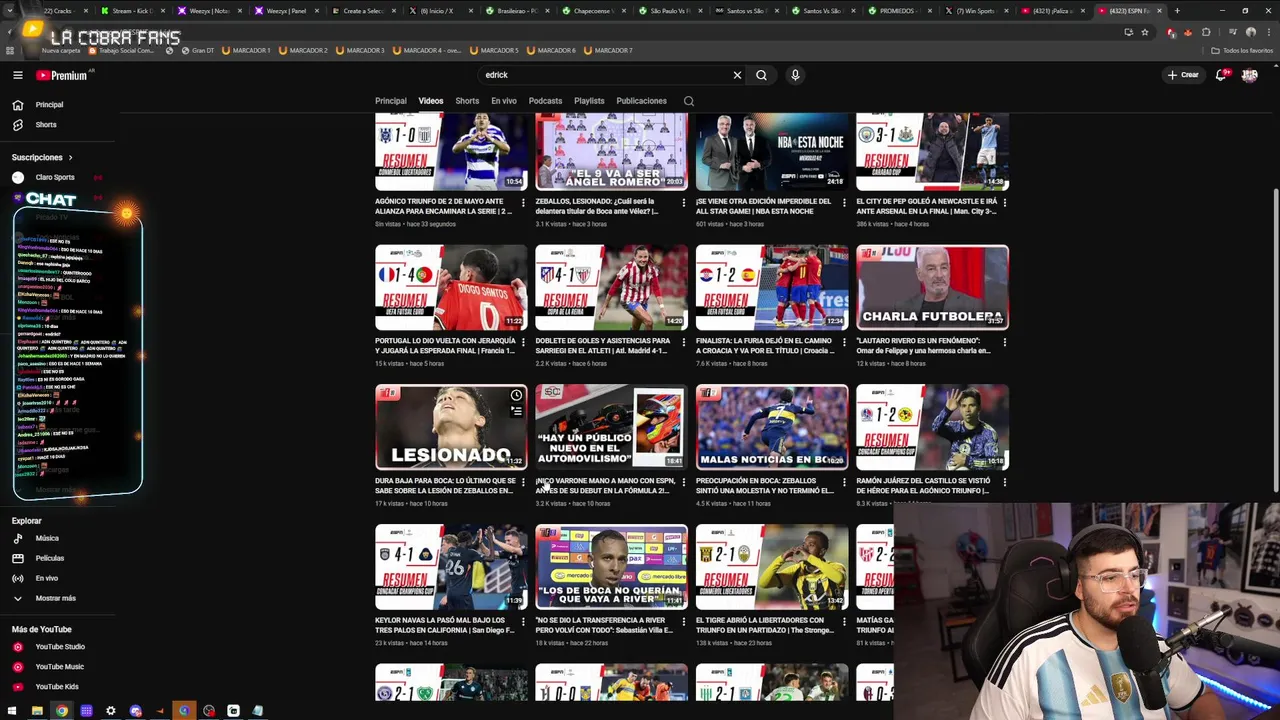The image size is (1280, 720).
Task: Bookmark this page with the star icon
Action: [1145, 32]
